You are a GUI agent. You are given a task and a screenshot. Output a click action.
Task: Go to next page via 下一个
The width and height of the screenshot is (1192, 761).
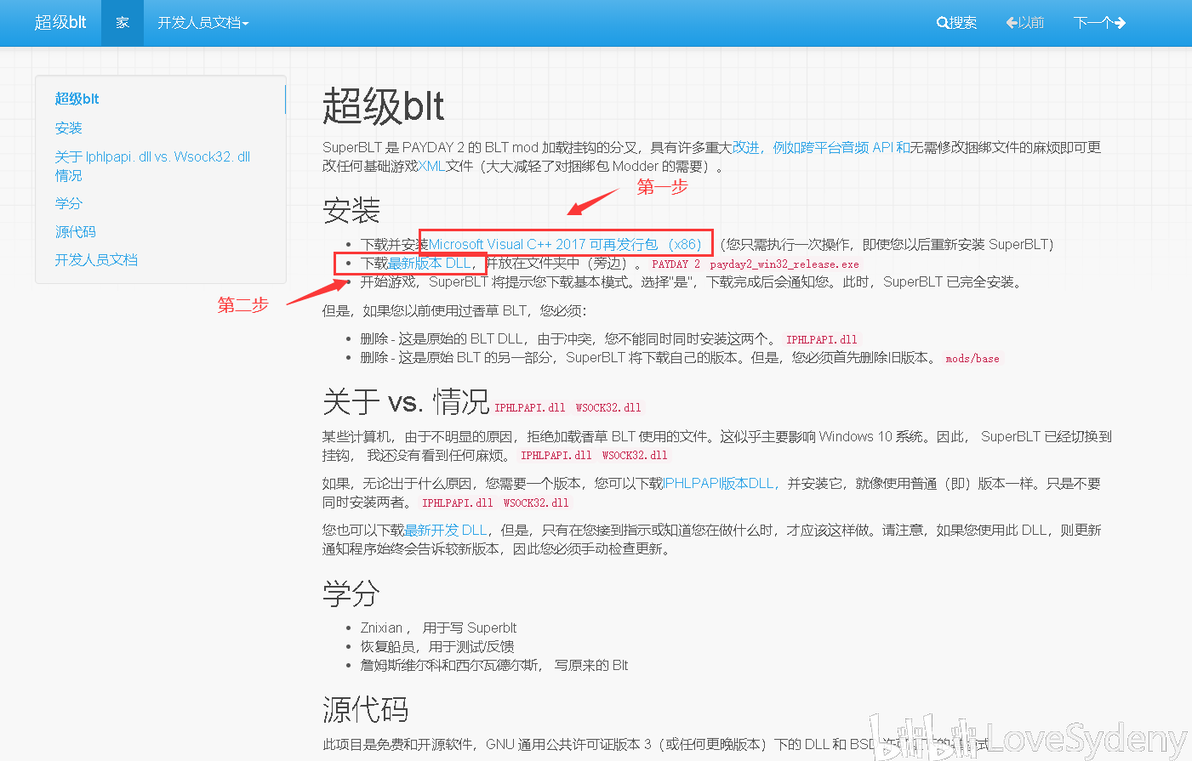1099,23
